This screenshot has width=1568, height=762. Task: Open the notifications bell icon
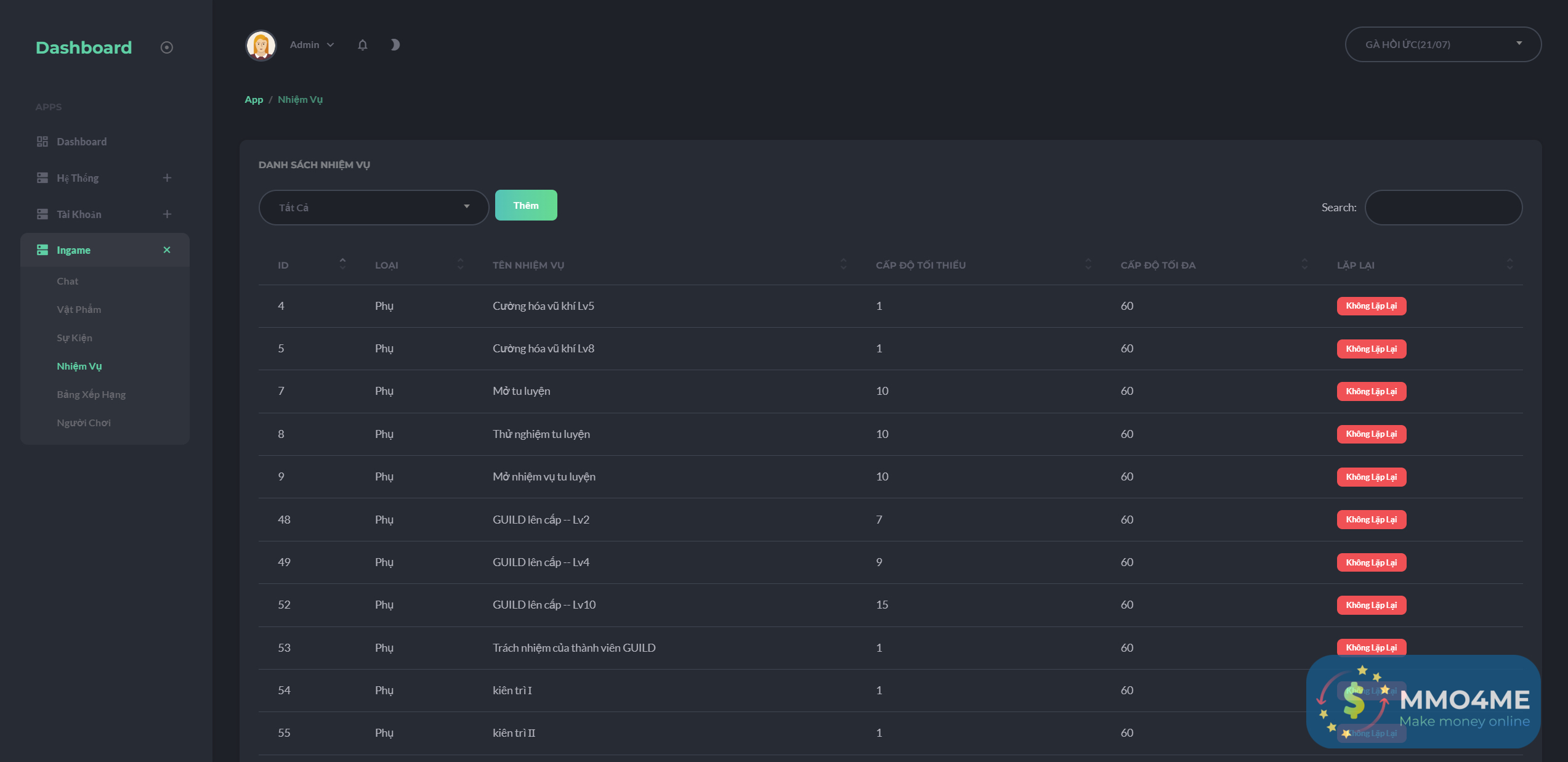coord(363,45)
